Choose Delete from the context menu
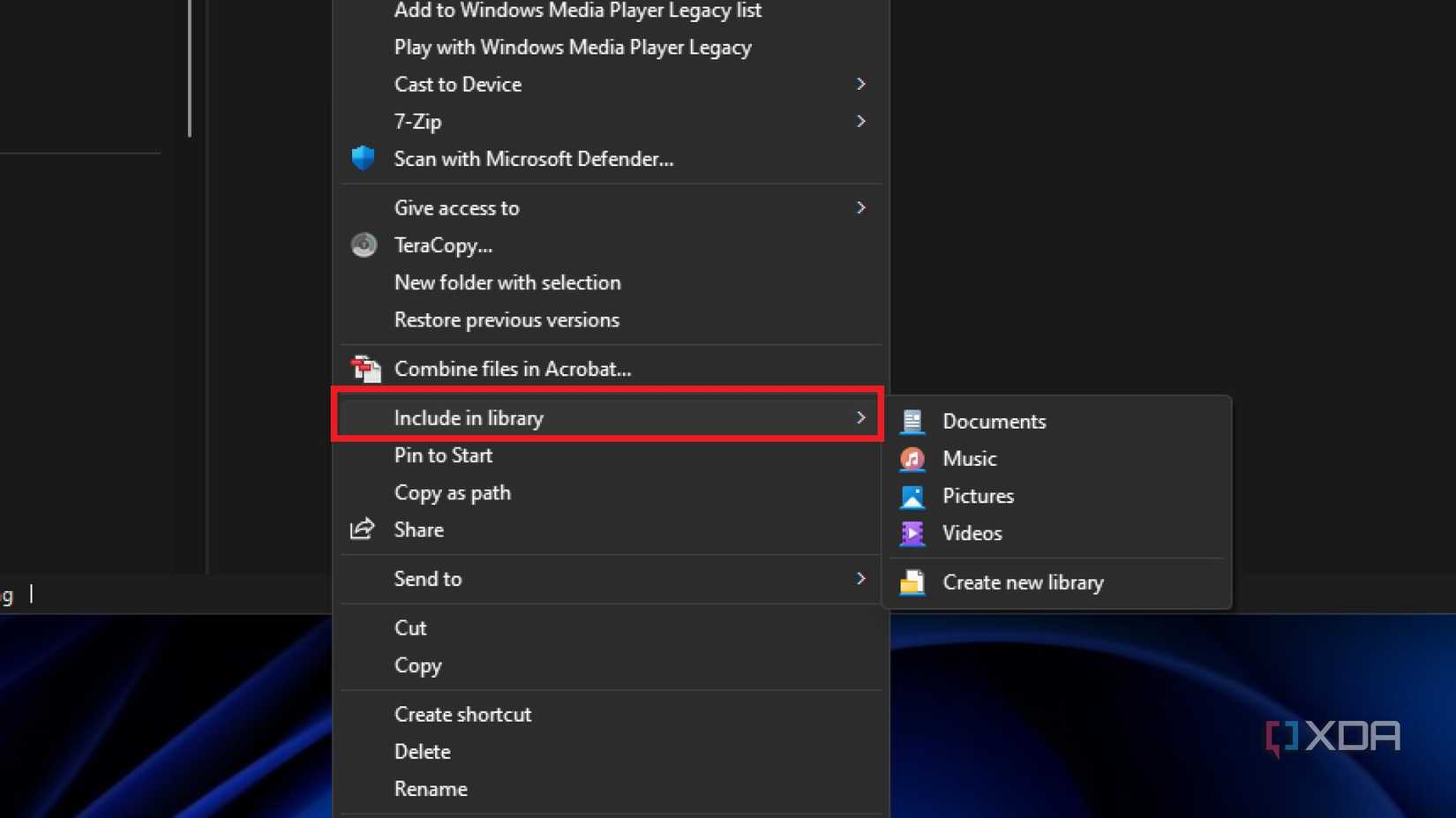Viewport: 1456px width, 818px height. (x=612, y=751)
